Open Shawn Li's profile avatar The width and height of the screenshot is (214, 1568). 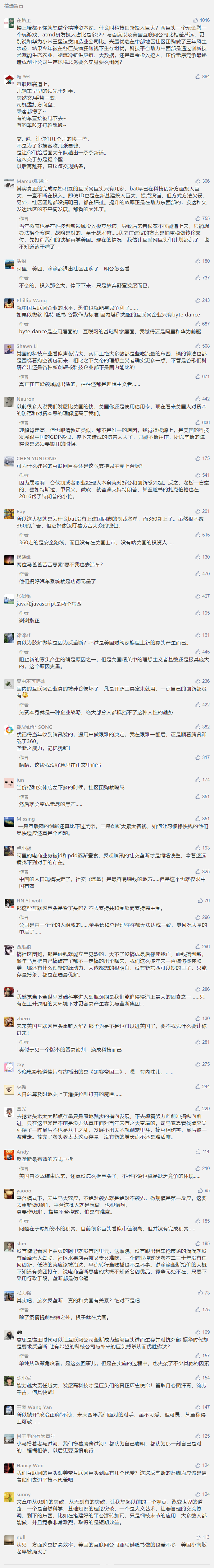click(x=8, y=349)
